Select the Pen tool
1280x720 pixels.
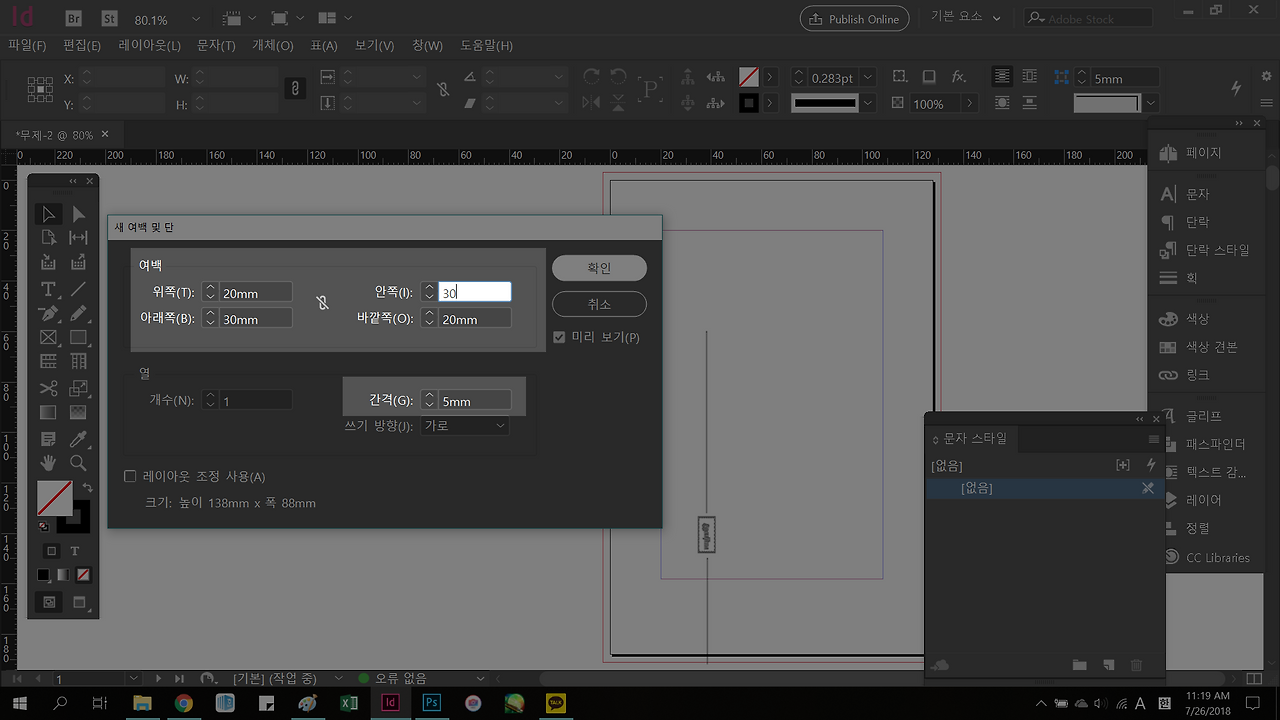click(x=47, y=314)
